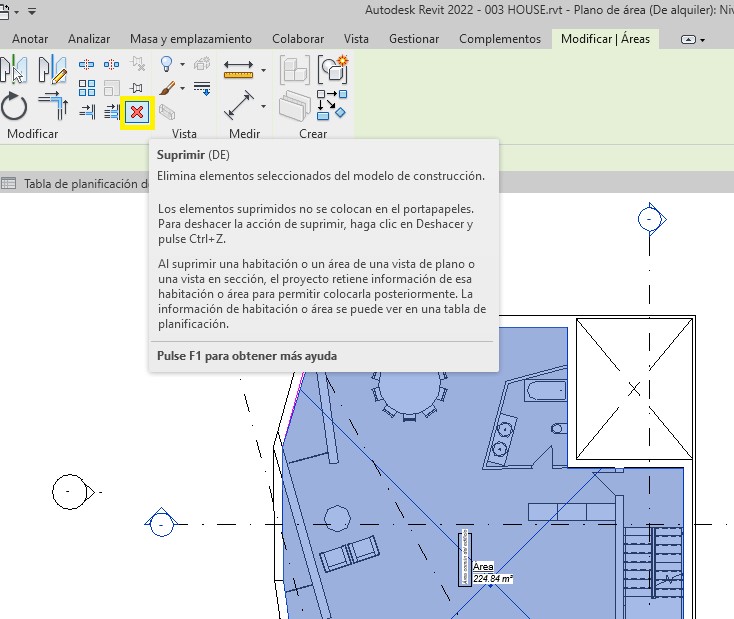734x619 pixels.
Task: Open the Gestionar ribbon tab
Action: pos(414,39)
